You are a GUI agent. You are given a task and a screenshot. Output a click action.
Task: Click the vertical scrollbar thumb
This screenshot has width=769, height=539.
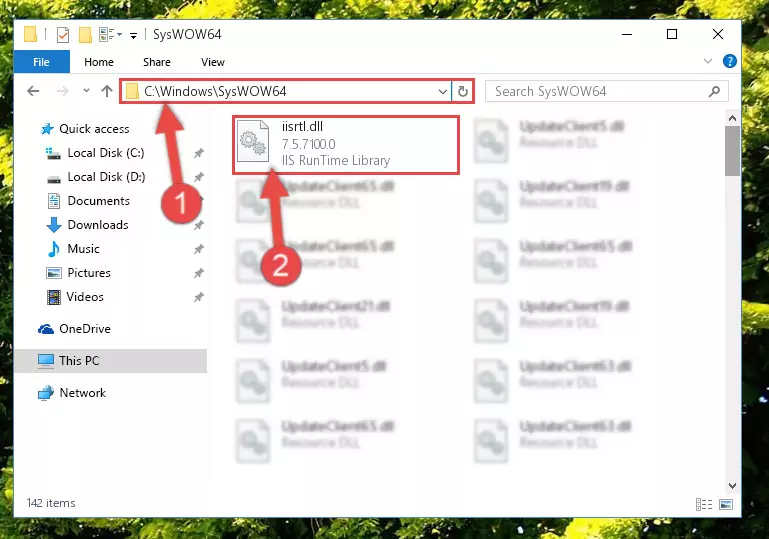(732, 151)
